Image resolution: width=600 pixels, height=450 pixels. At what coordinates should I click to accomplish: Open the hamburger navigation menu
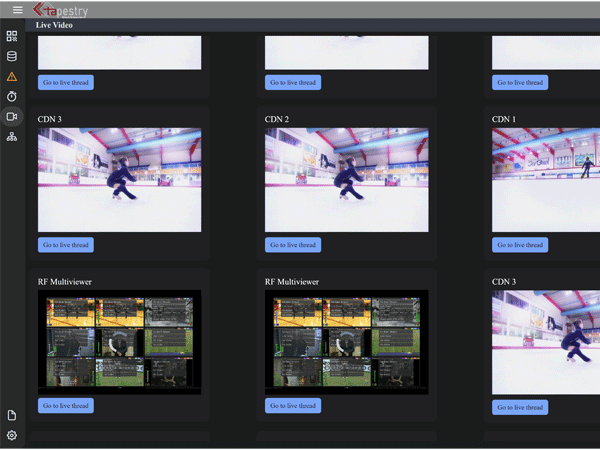point(17,10)
